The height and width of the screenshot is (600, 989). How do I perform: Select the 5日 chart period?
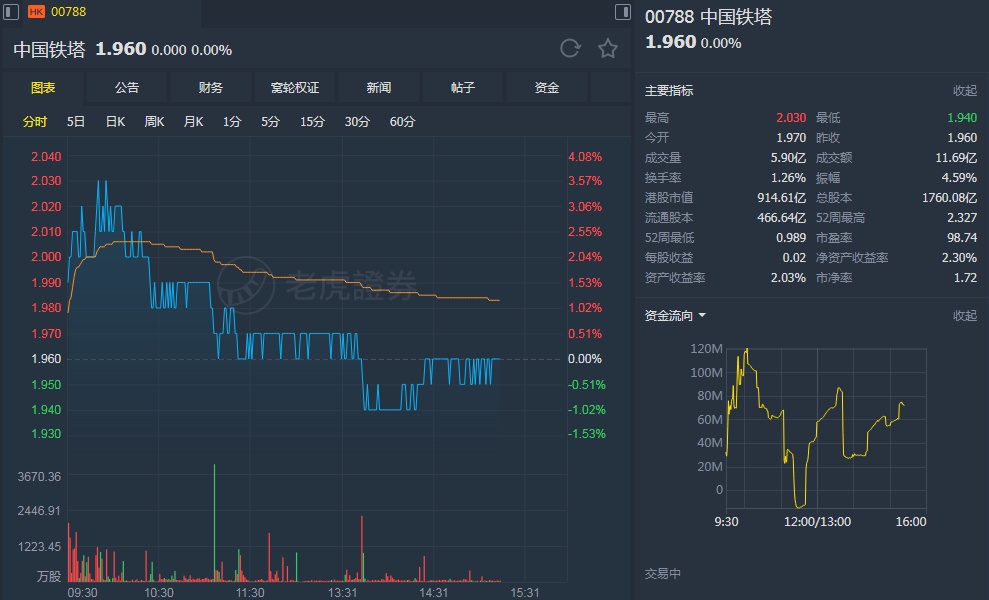[x=76, y=122]
